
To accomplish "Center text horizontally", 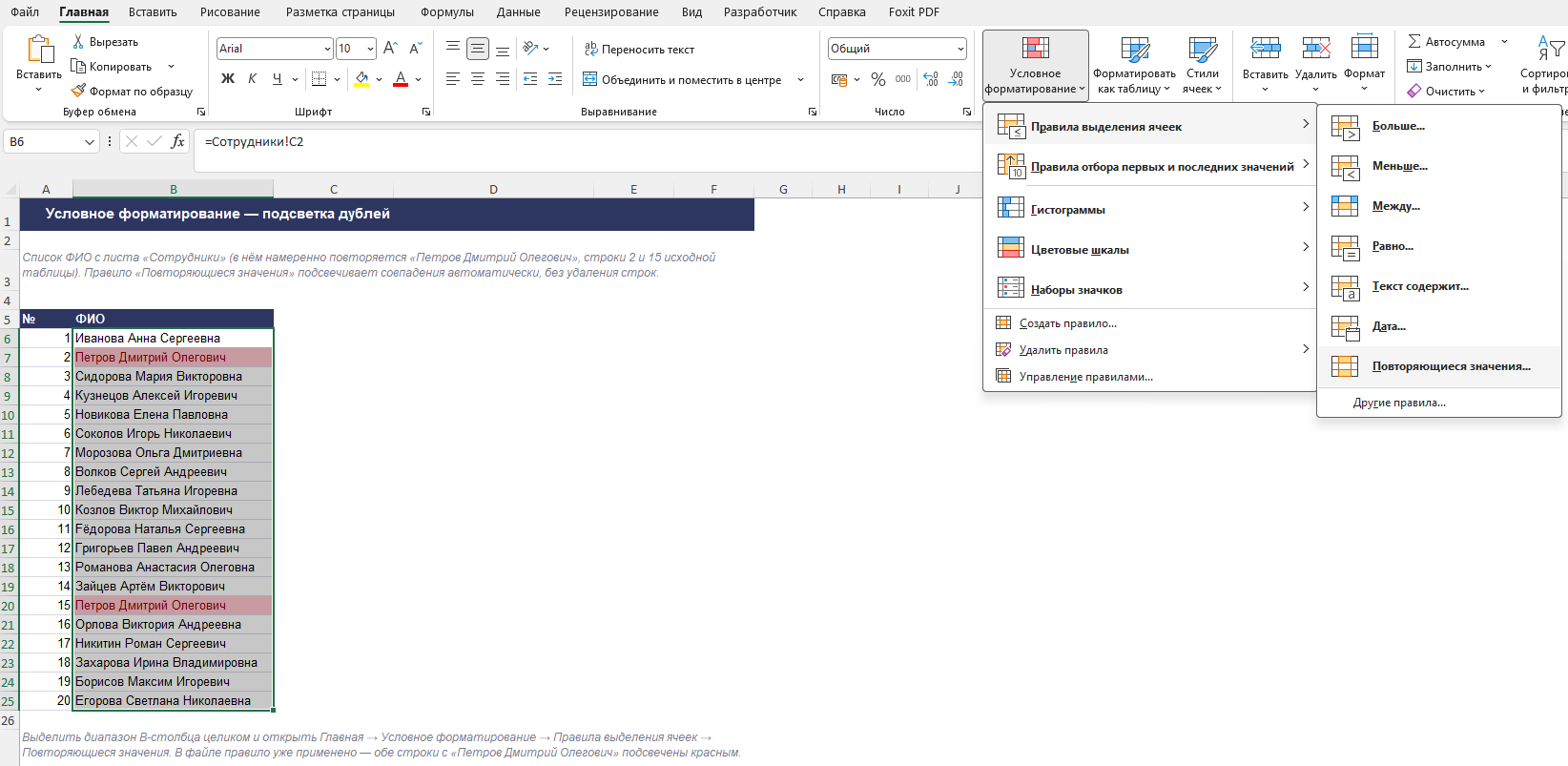I will coord(478,79).
